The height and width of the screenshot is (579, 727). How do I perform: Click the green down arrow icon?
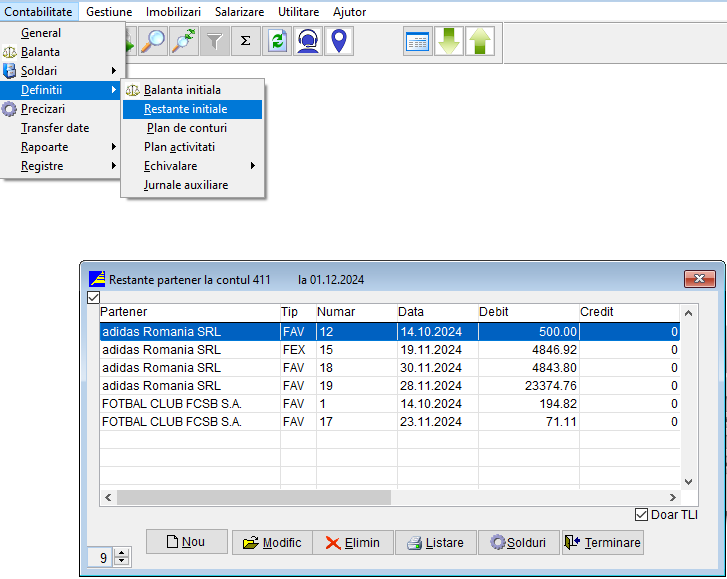(448, 41)
